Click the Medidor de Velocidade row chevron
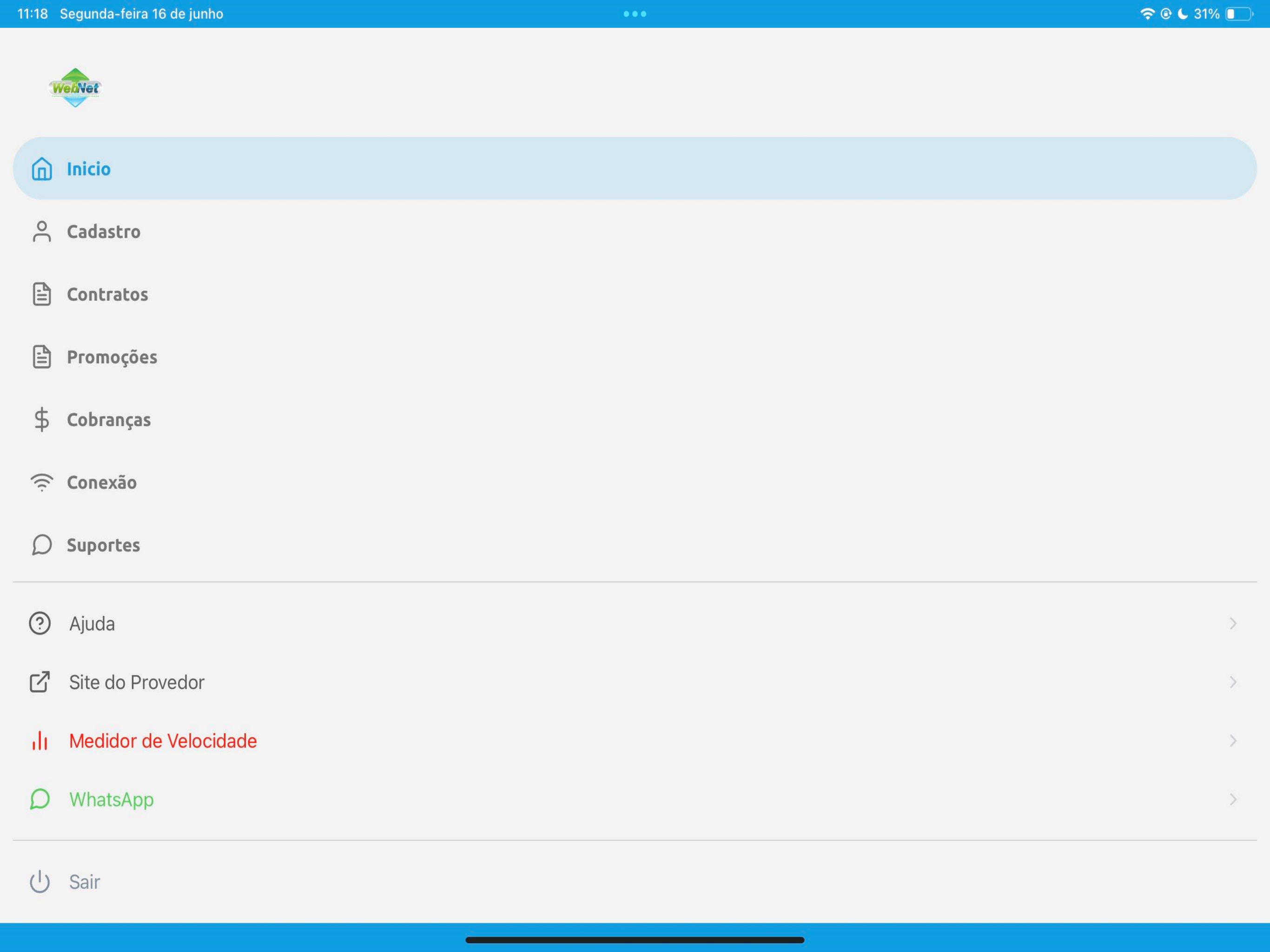This screenshot has height=952, width=1270. (x=1233, y=740)
